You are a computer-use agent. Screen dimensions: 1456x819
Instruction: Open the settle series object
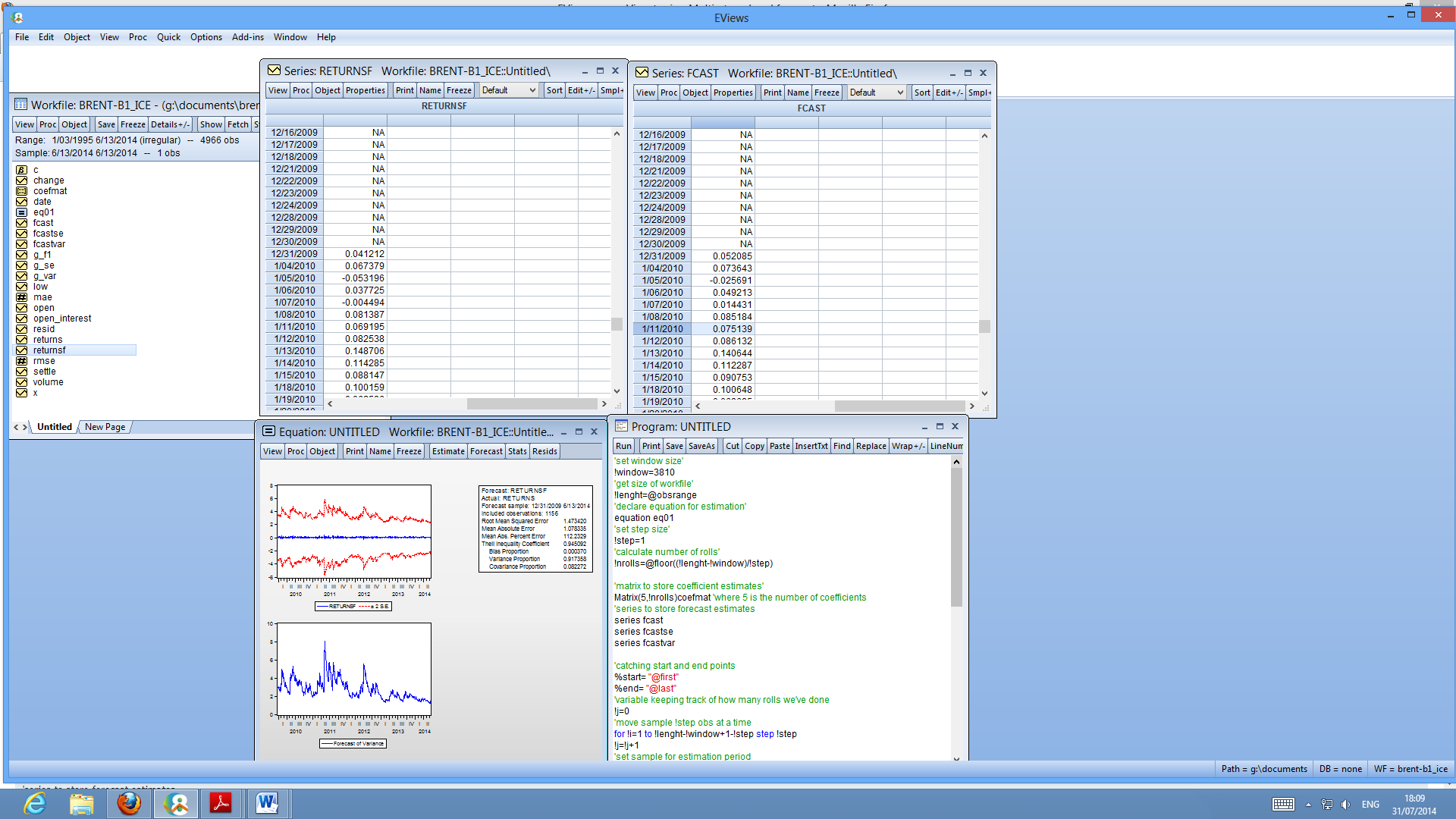tap(43, 372)
